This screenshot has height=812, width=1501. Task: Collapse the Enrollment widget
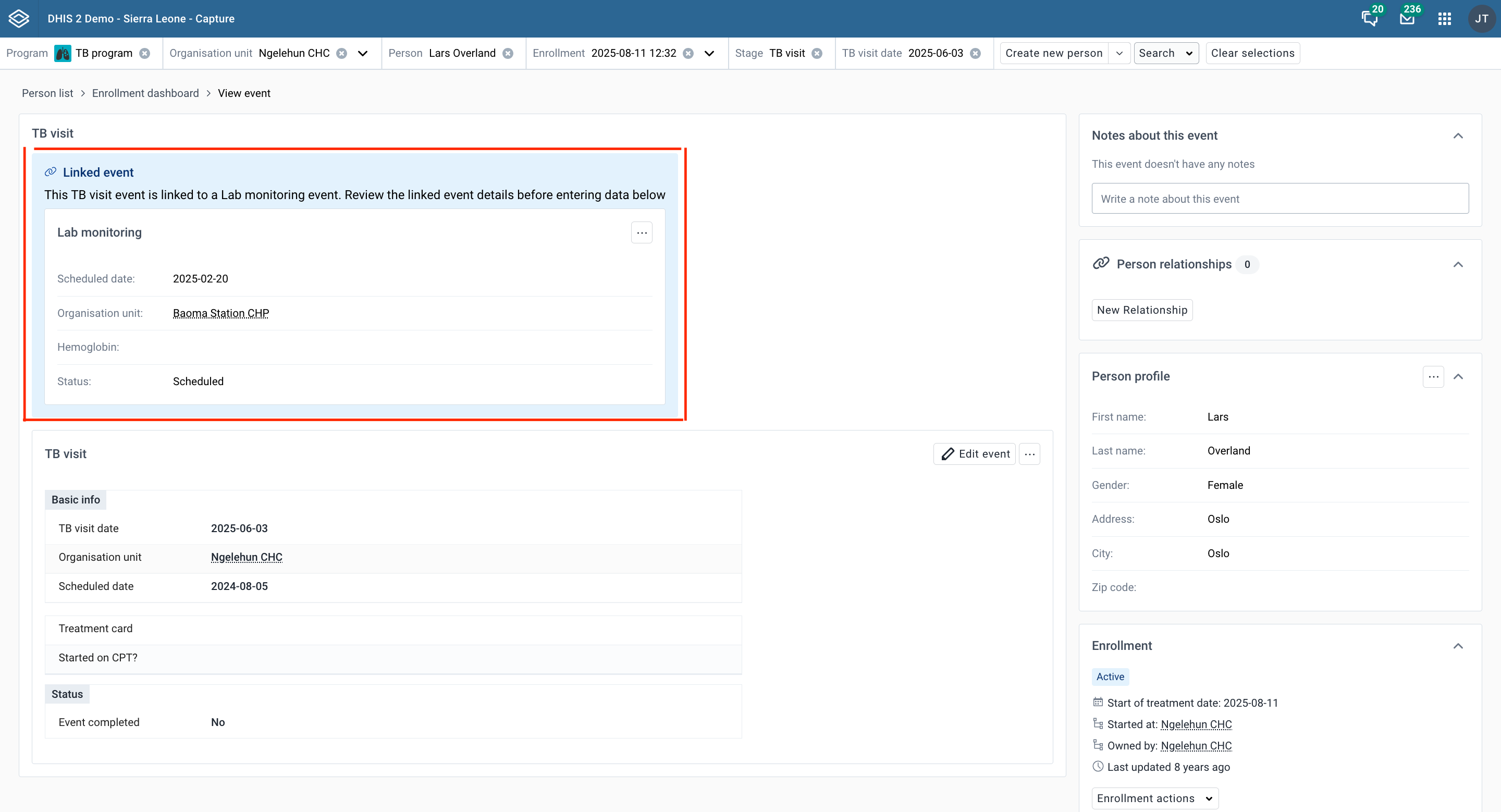coord(1458,646)
